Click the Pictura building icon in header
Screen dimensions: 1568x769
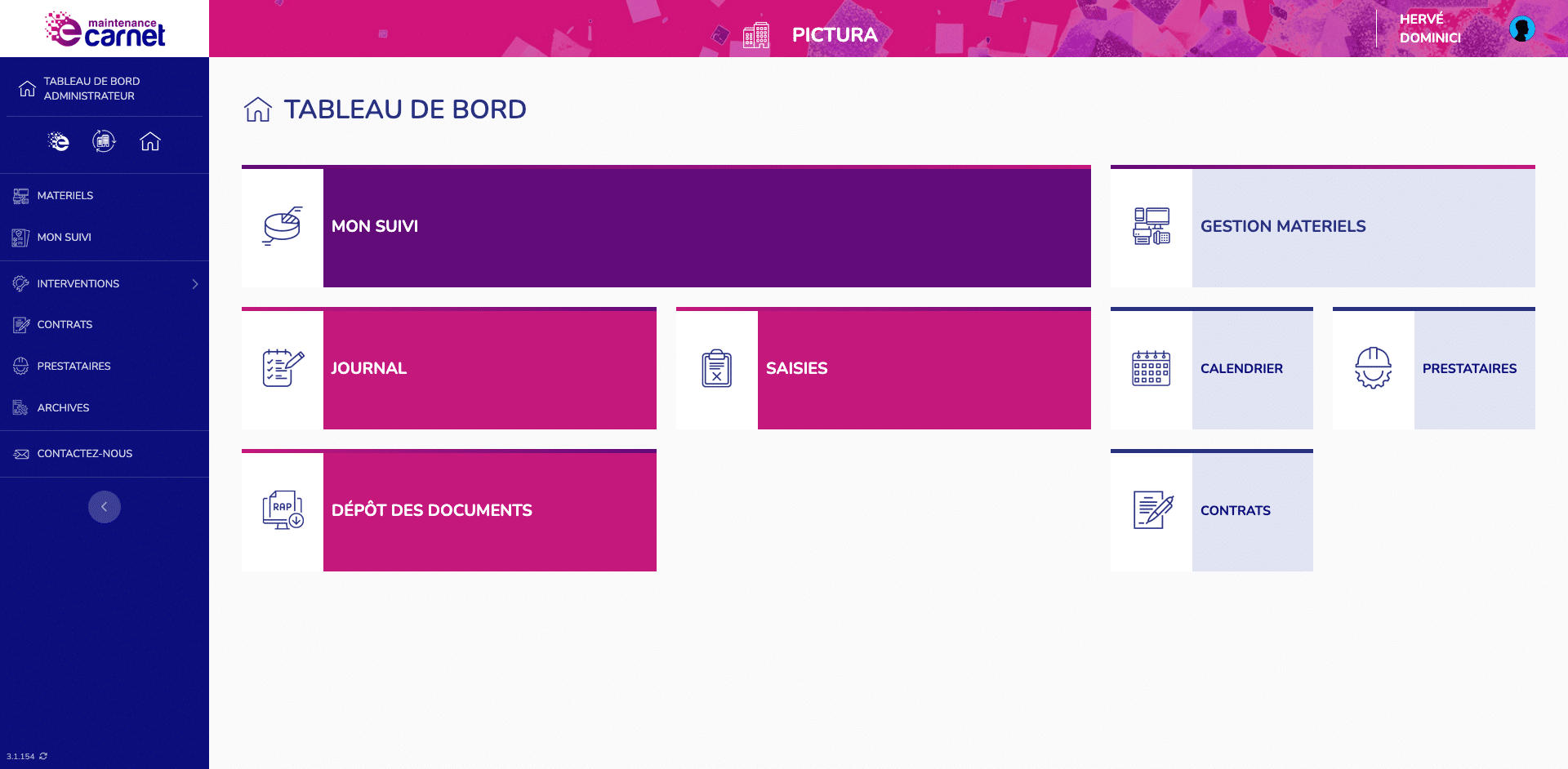pos(756,35)
